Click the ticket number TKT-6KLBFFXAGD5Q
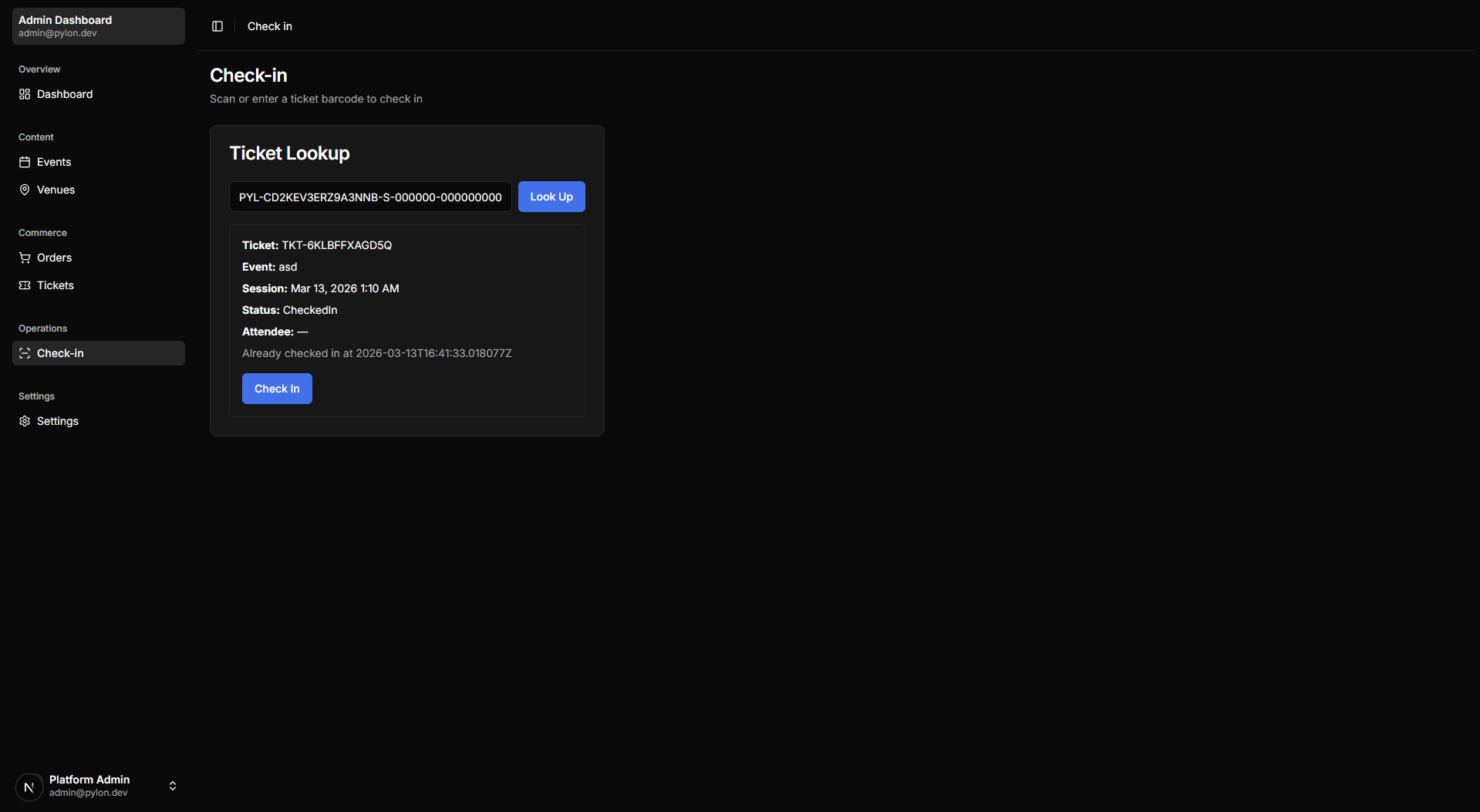This screenshot has height=812, width=1480. point(337,245)
